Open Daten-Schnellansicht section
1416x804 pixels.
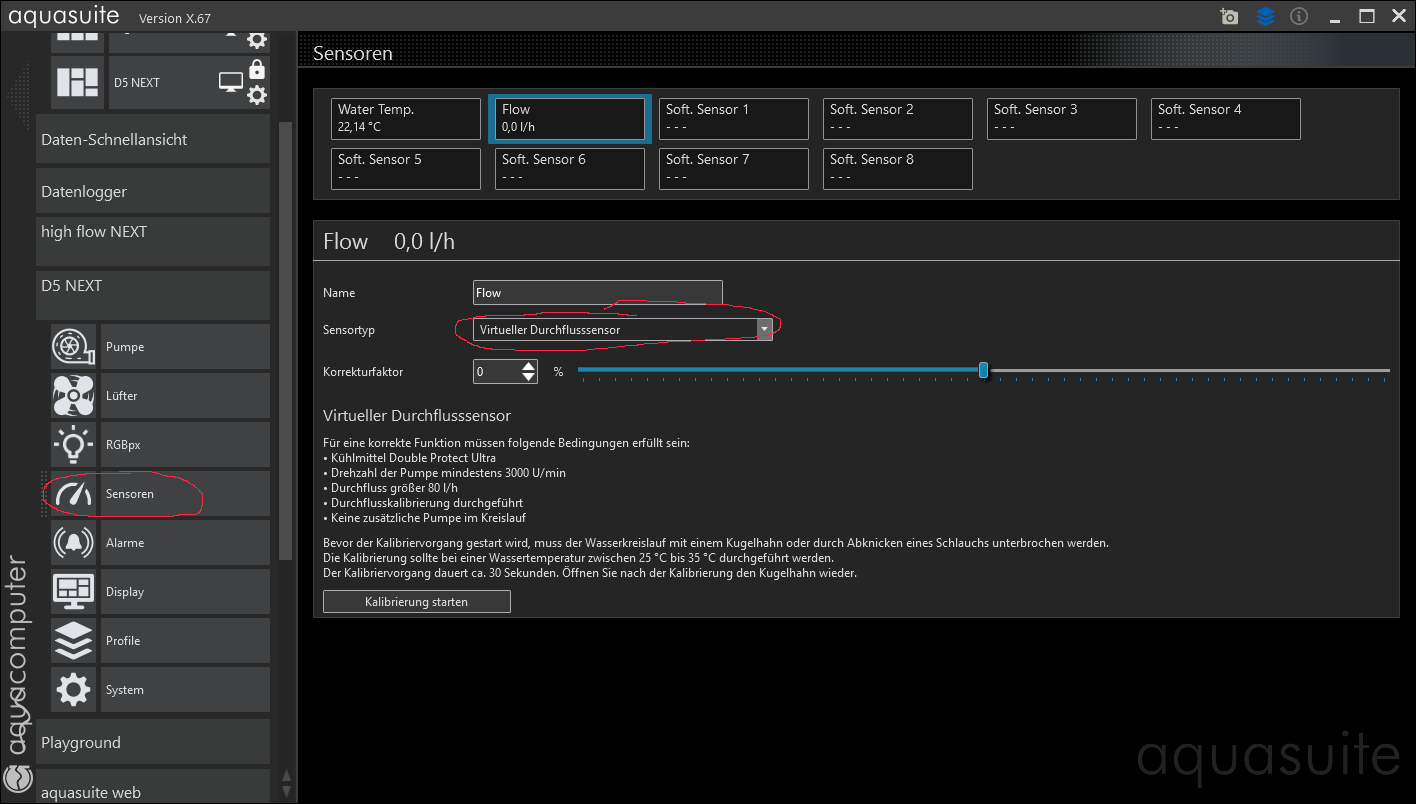pyautogui.click(x=153, y=139)
